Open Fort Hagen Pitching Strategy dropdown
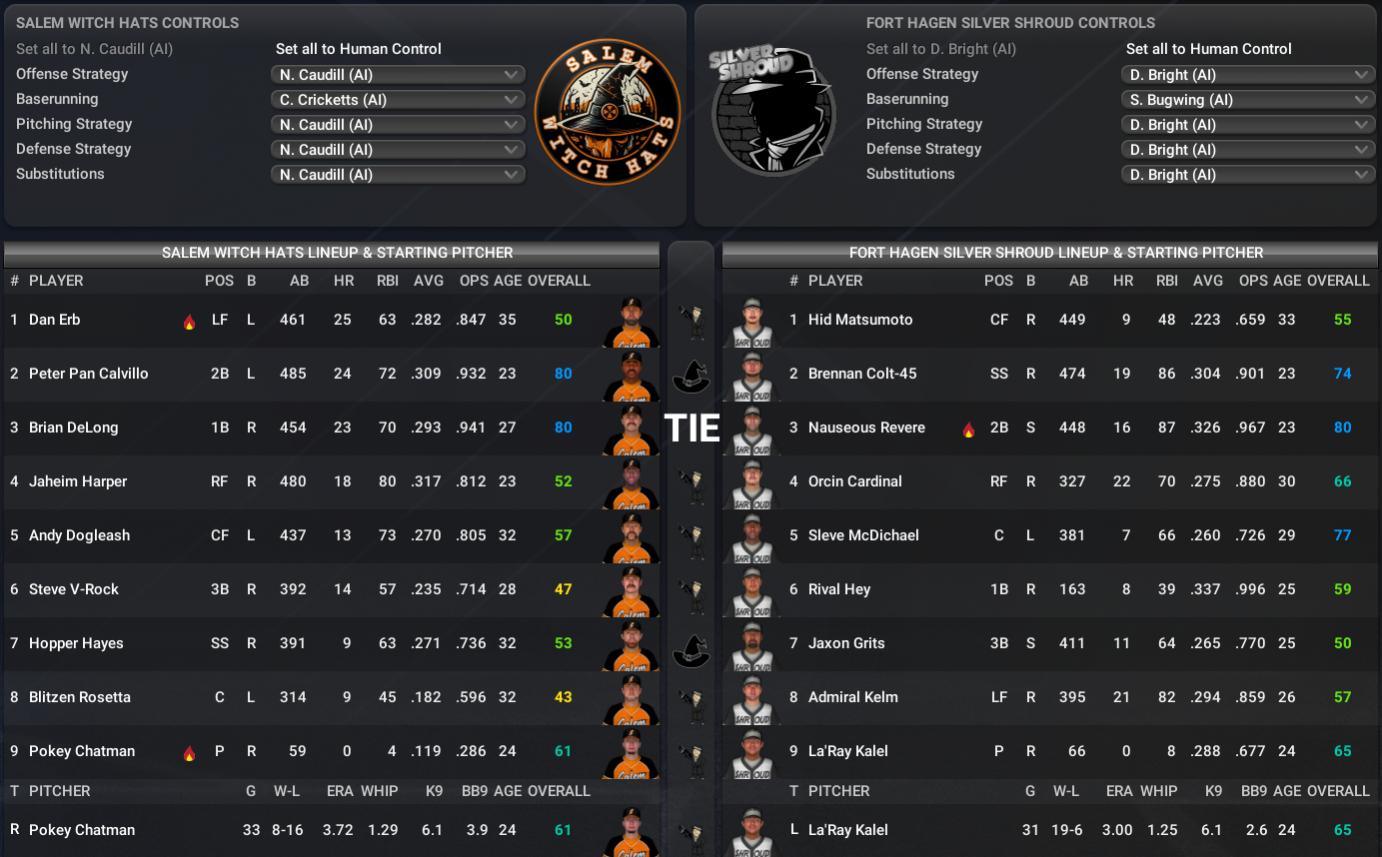 click(x=1248, y=124)
